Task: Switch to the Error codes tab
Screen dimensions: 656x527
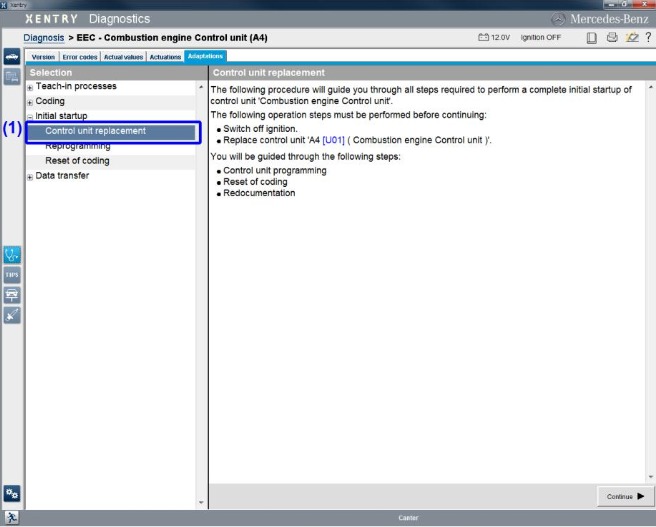Action: pos(80,57)
